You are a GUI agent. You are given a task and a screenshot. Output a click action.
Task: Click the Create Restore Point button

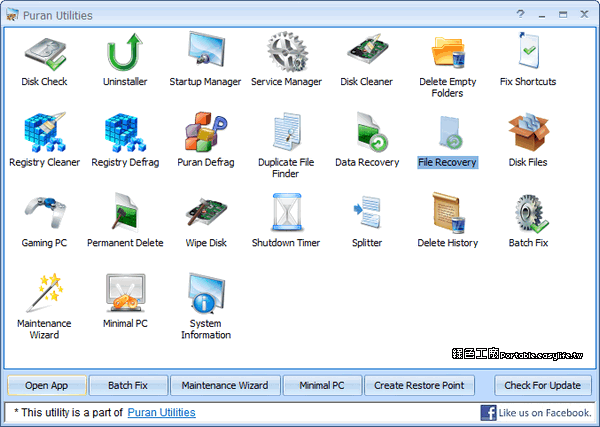pos(419,385)
